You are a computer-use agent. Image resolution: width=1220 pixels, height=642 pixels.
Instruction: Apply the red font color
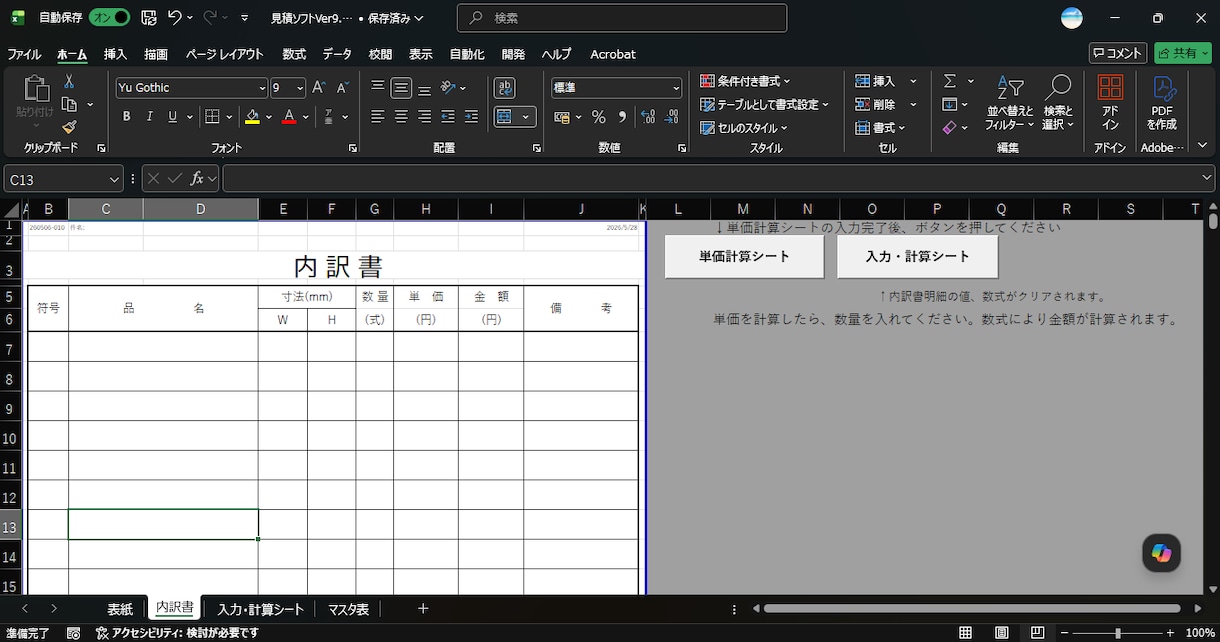click(289, 117)
